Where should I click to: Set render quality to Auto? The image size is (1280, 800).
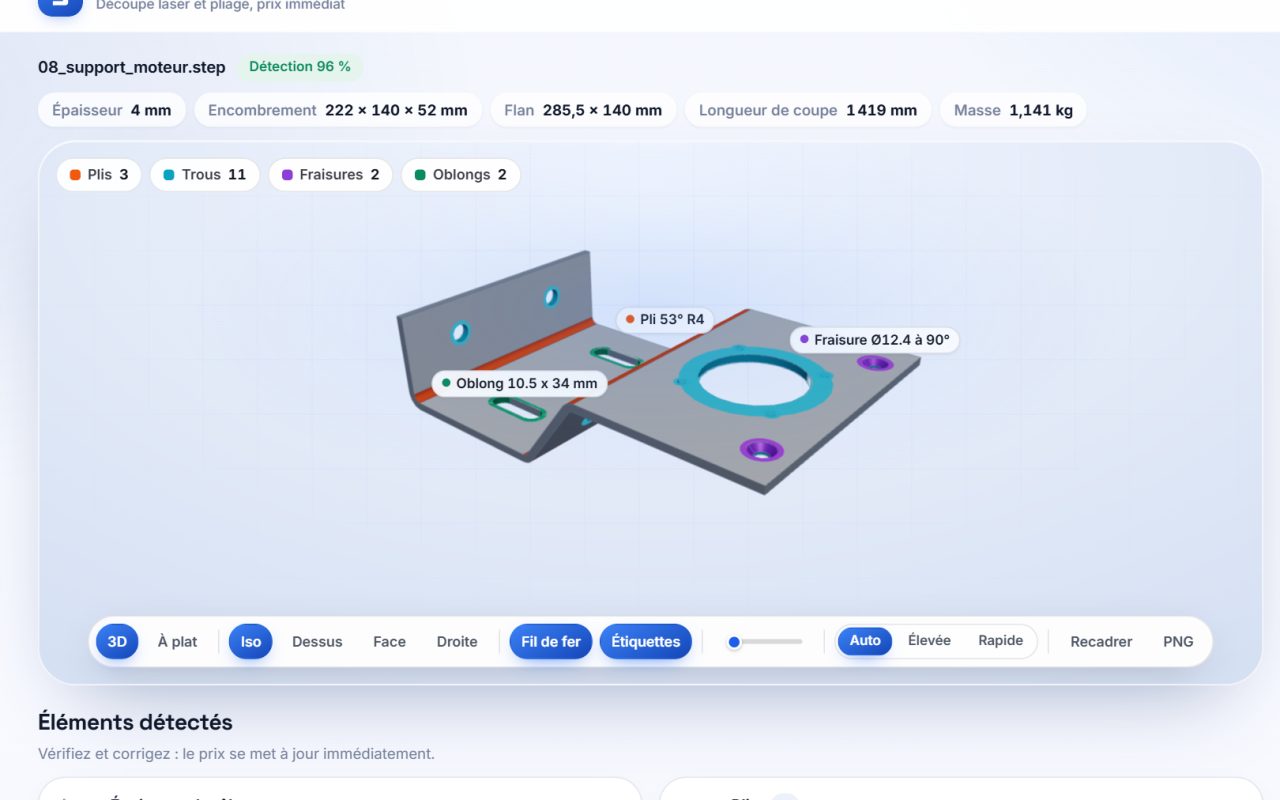pyautogui.click(x=865, y=641)
